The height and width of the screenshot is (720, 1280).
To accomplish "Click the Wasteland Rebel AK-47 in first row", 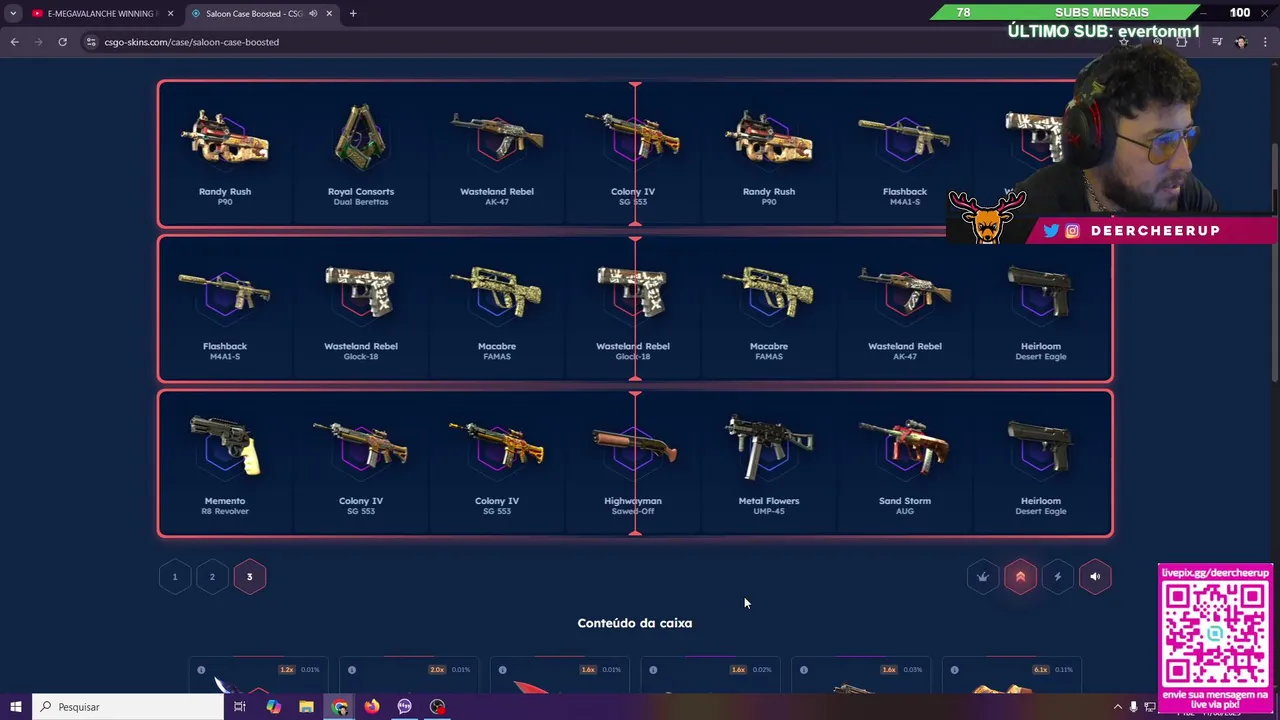I will pyautogui.click(x=497, y=154).
